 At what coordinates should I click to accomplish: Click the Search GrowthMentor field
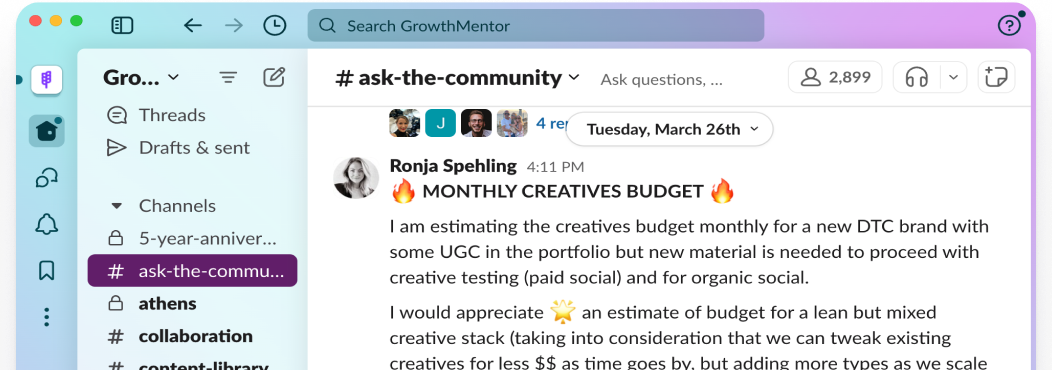pyautogui.click(x=535, y=26)
